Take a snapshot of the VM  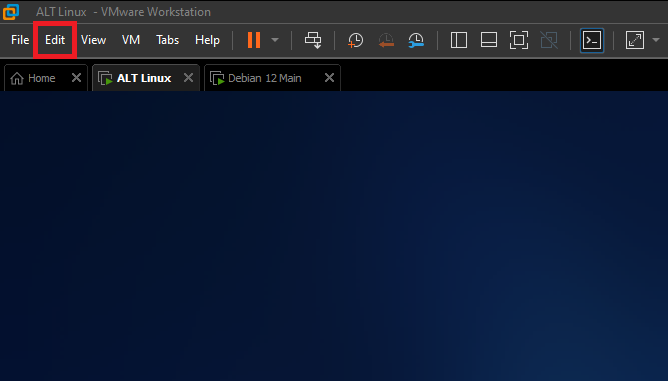click(x=355, y=40)
